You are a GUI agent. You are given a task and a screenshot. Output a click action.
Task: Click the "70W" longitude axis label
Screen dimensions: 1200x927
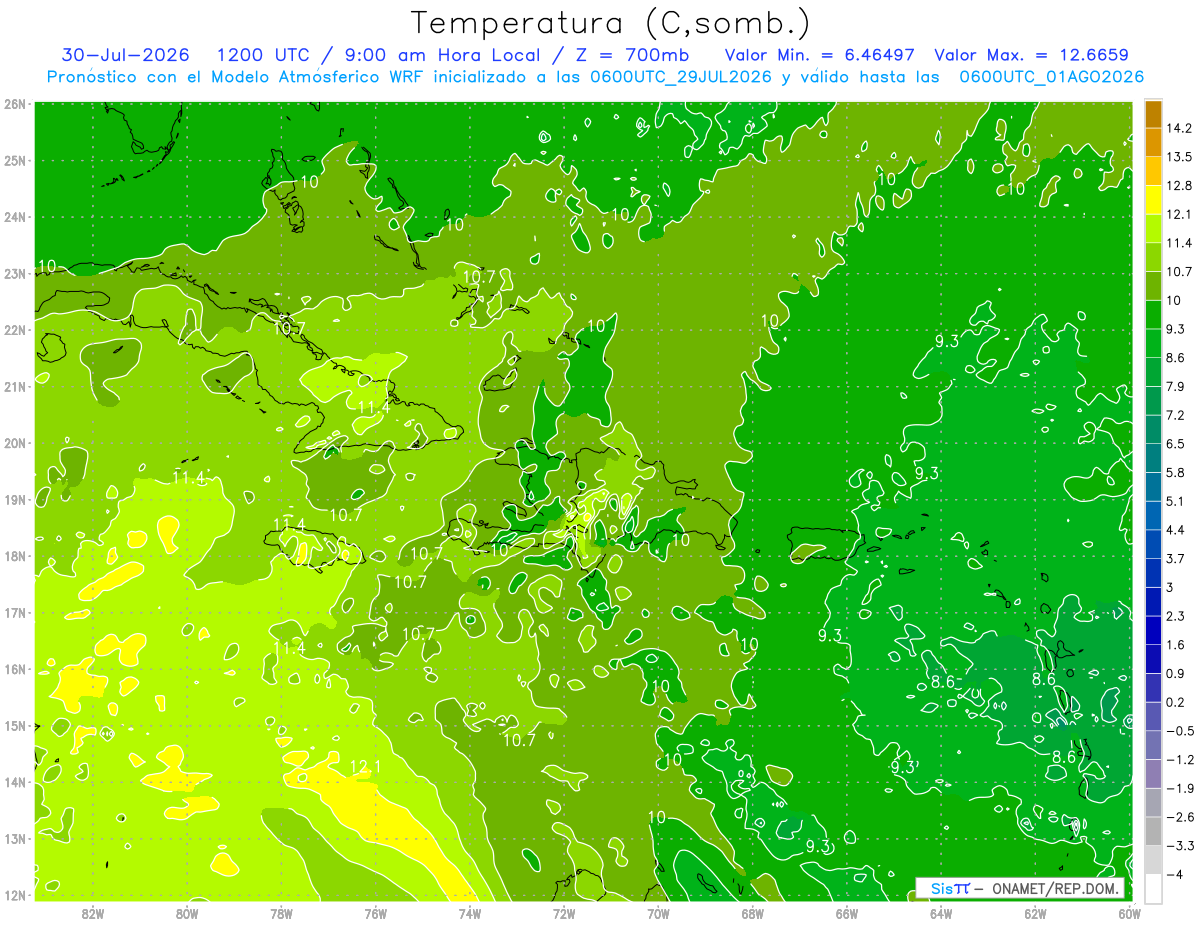coord(658,913)
